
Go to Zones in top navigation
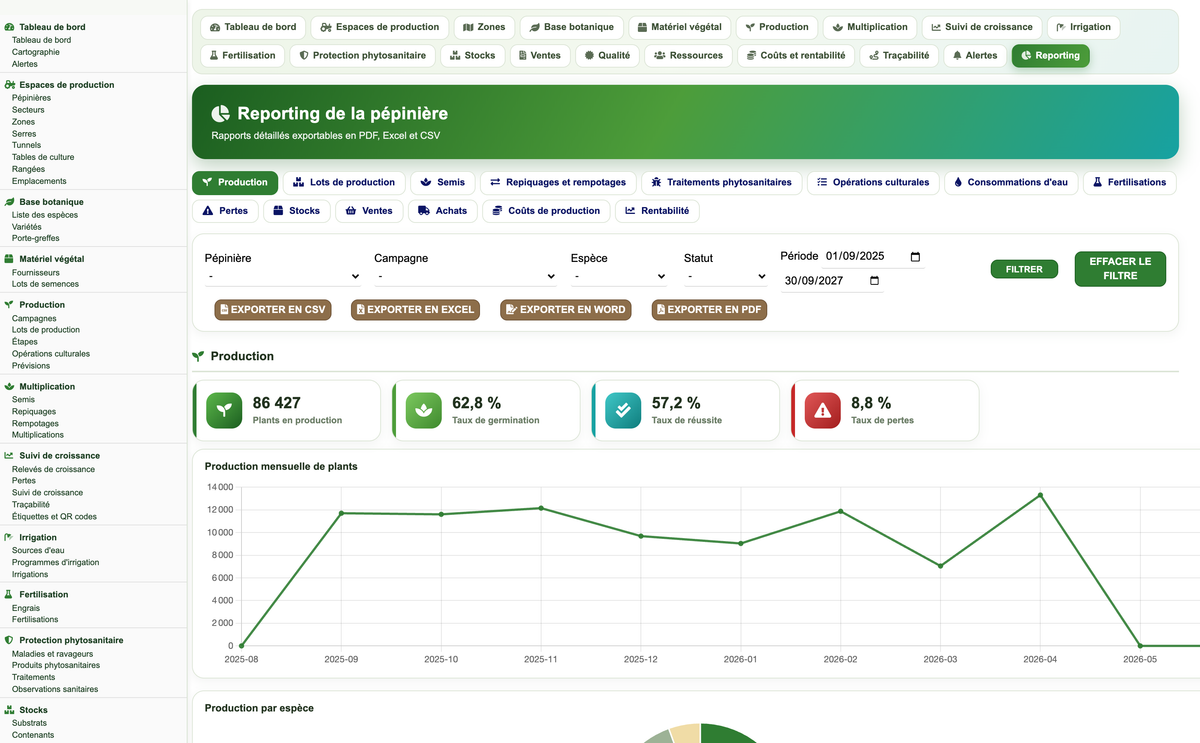484,27
